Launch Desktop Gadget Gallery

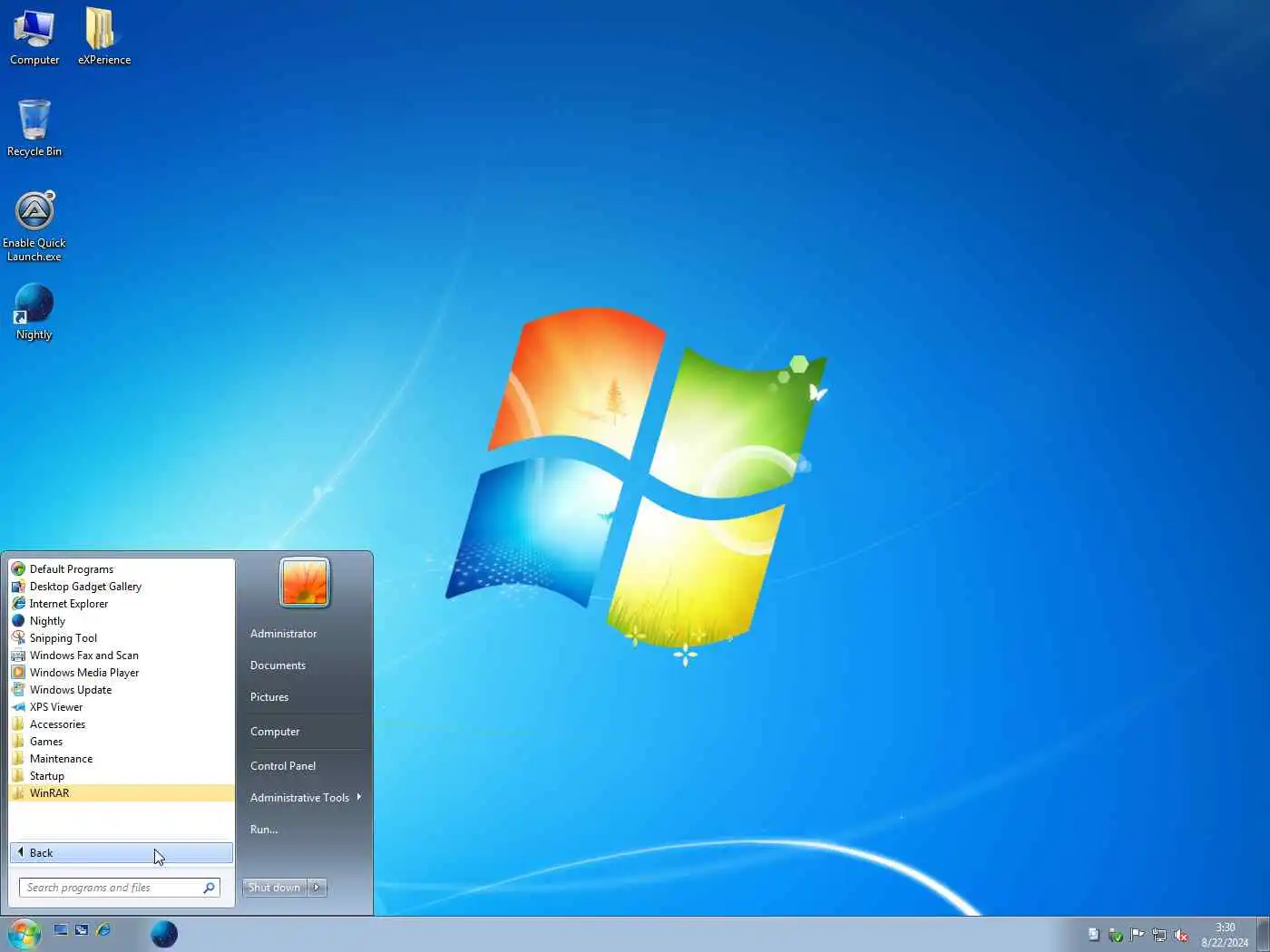tap(122, 587)
